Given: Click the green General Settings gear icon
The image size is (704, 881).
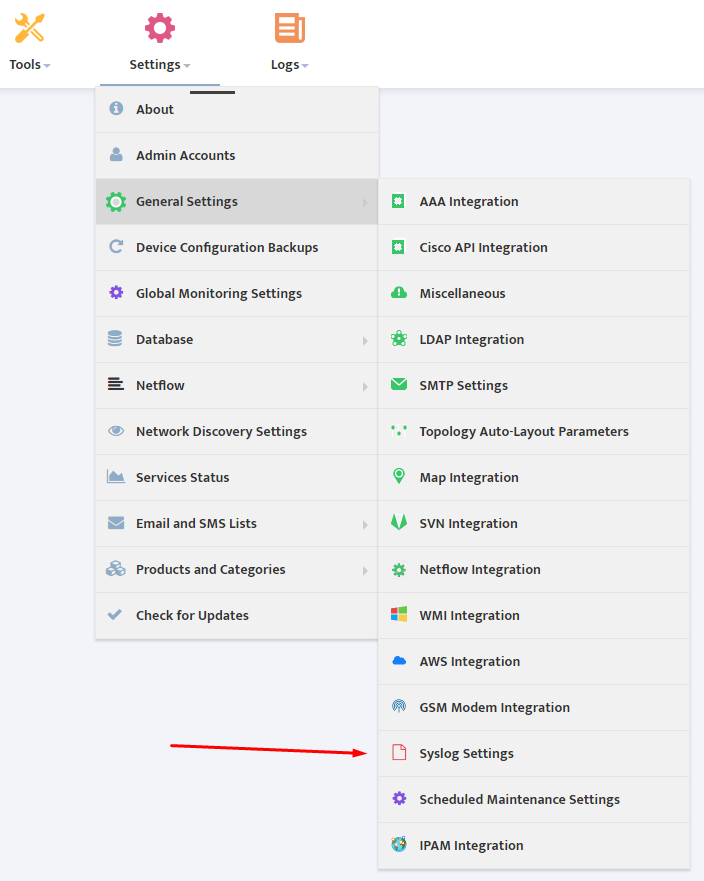Looking at the screenshot, I should tap(116, 202).
